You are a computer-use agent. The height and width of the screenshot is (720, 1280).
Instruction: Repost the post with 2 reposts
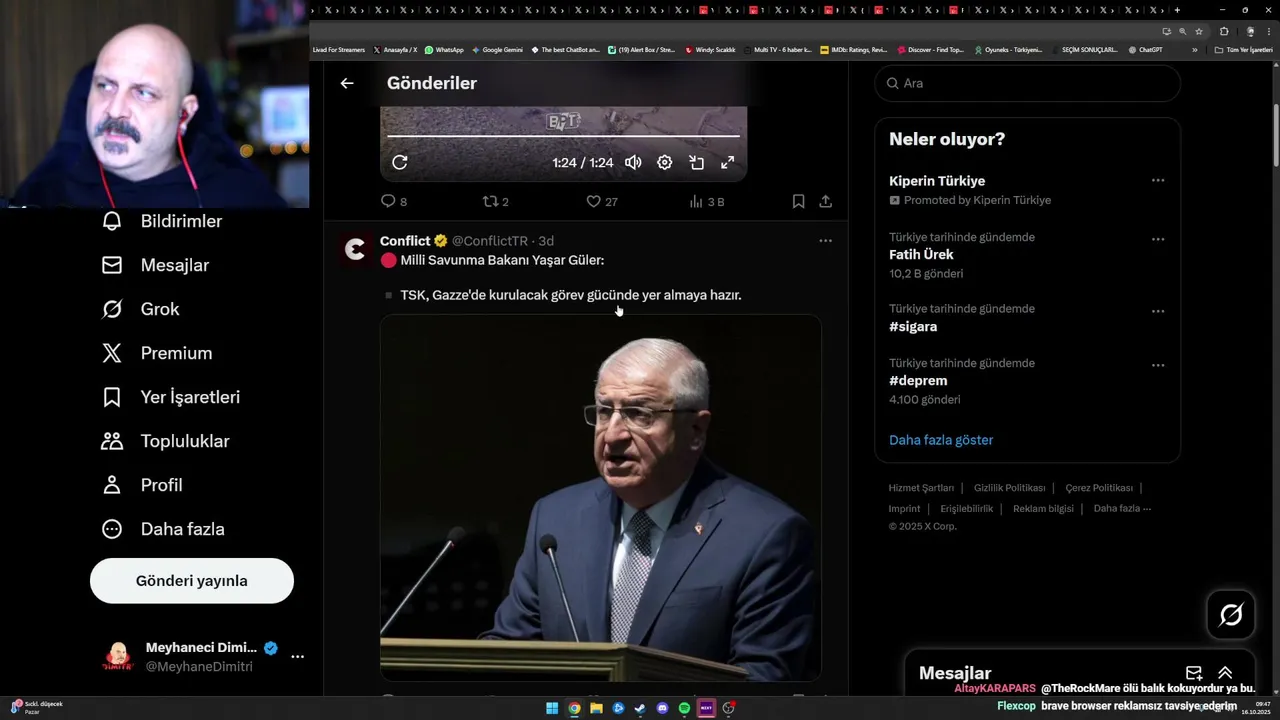(x=496, y=201)
